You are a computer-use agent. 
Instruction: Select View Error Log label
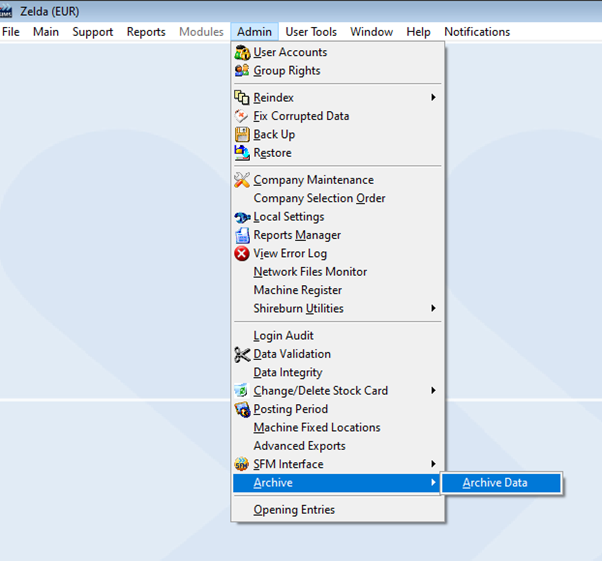click(x=290, y=253)
